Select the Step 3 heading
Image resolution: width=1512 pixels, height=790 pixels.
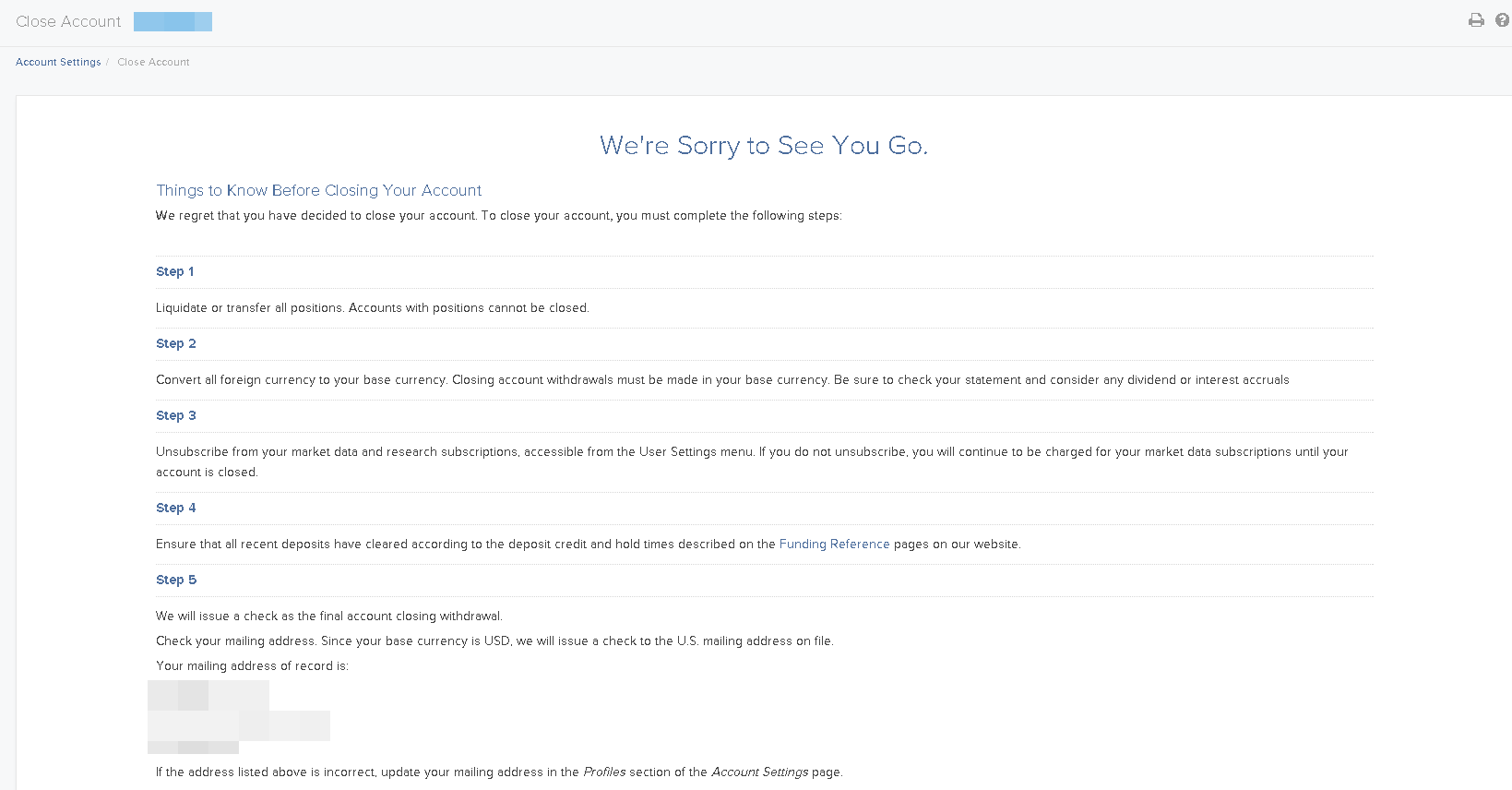(175, 415)
